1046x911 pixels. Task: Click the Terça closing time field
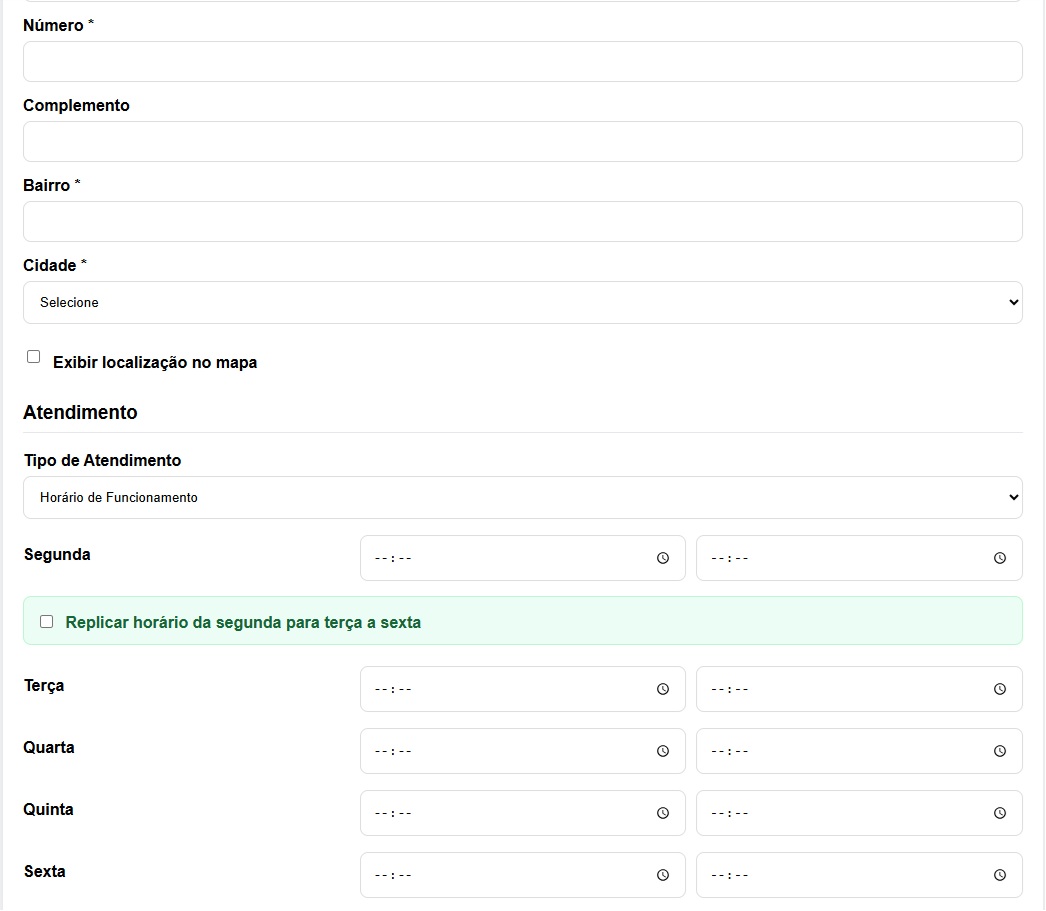click(859, 689)
